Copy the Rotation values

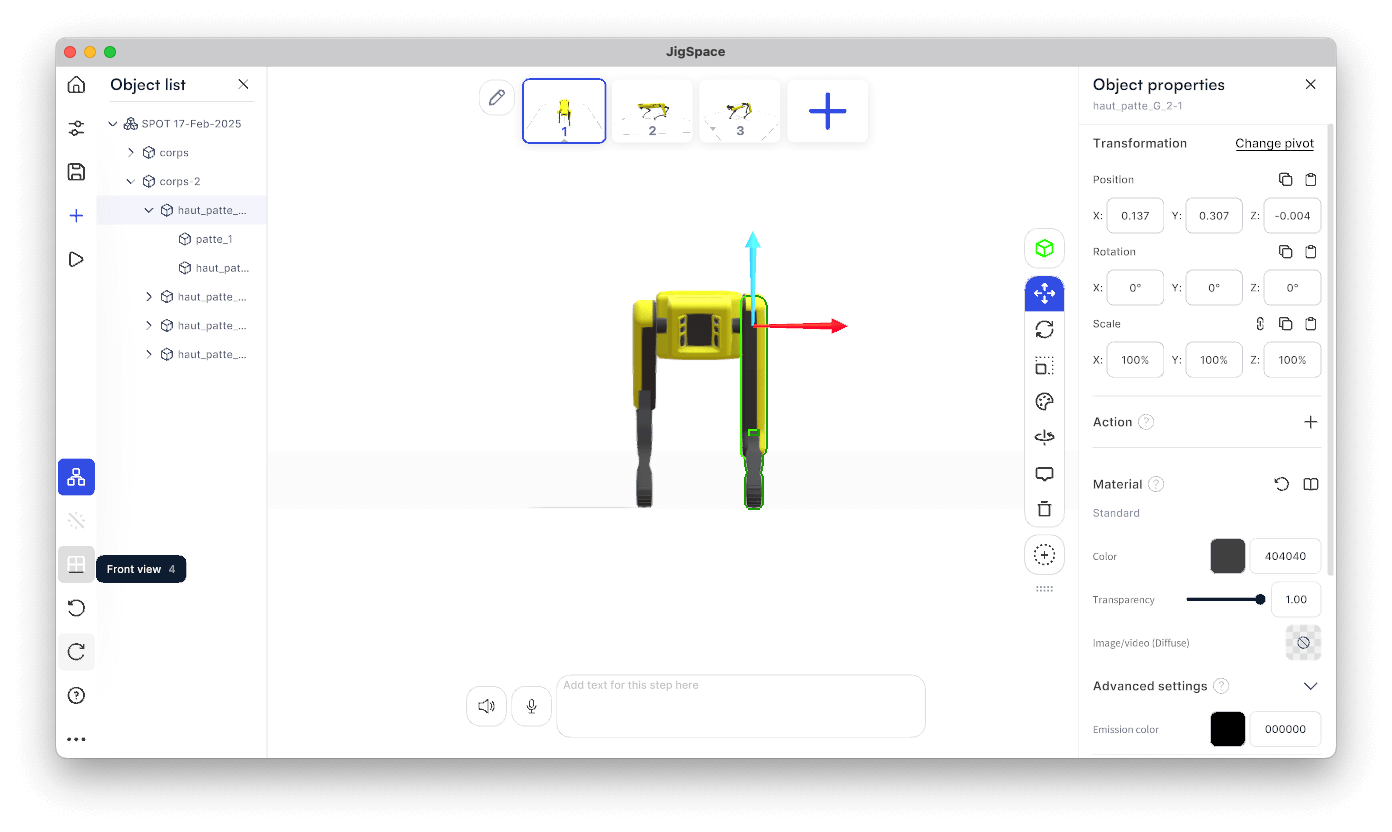[x=1285, y=252]
